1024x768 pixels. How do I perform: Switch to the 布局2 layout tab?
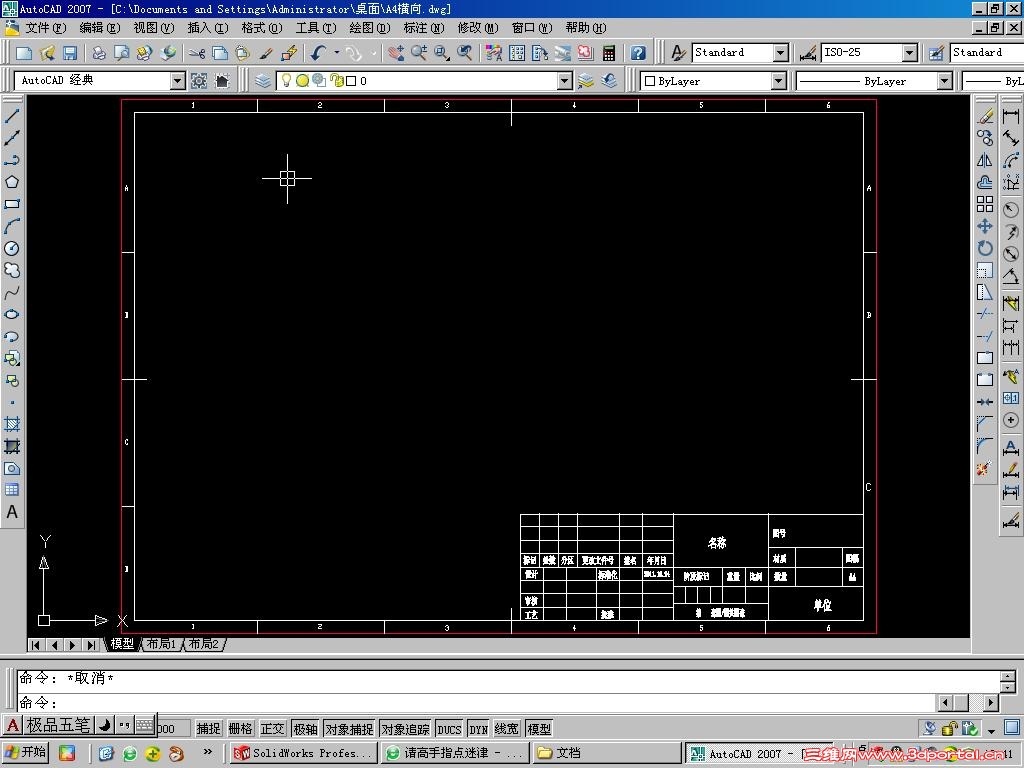tap(204, 644)
